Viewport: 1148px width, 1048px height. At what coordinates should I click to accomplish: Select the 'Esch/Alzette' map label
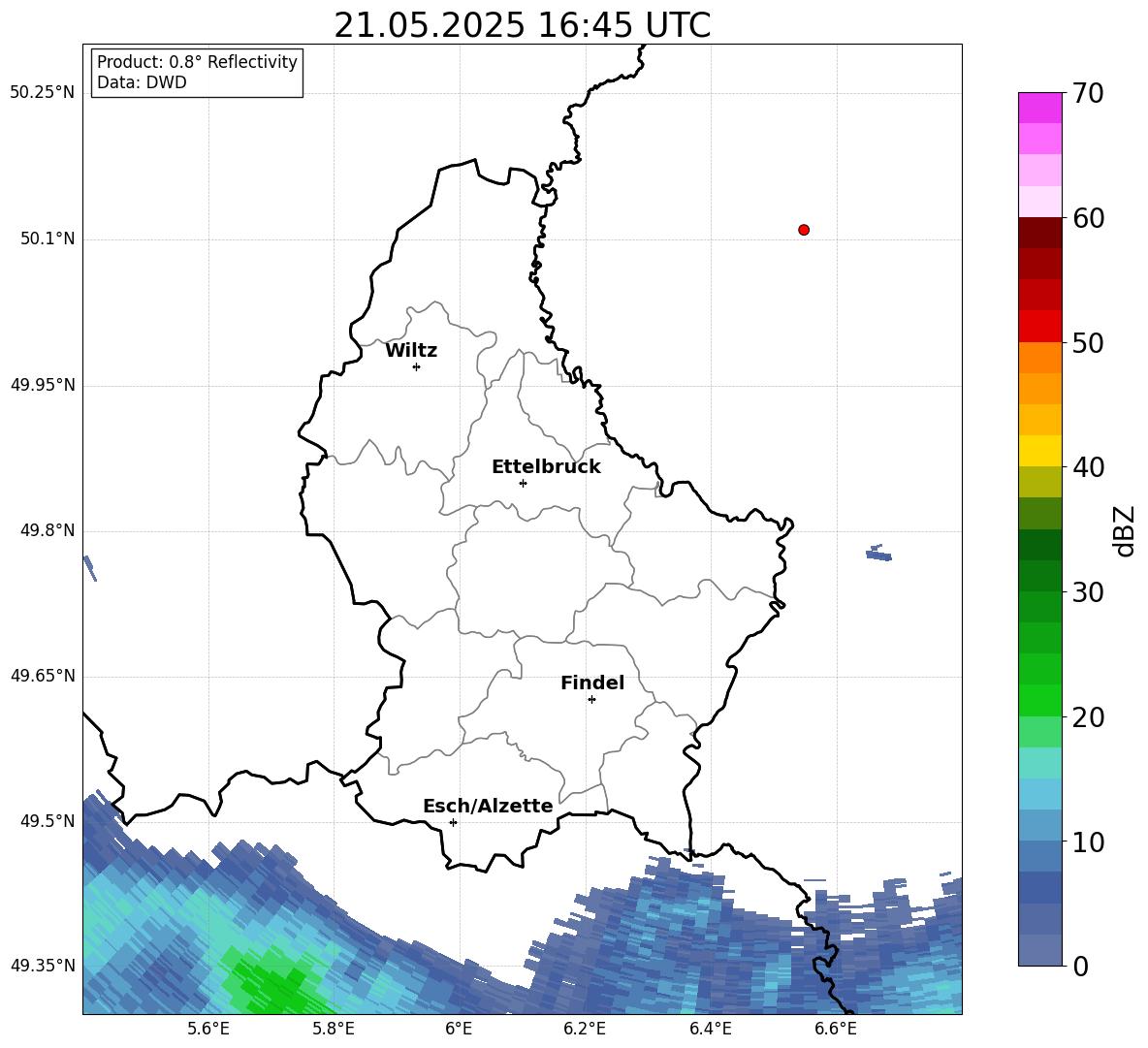pyautogui.click(x=488, y=807)
